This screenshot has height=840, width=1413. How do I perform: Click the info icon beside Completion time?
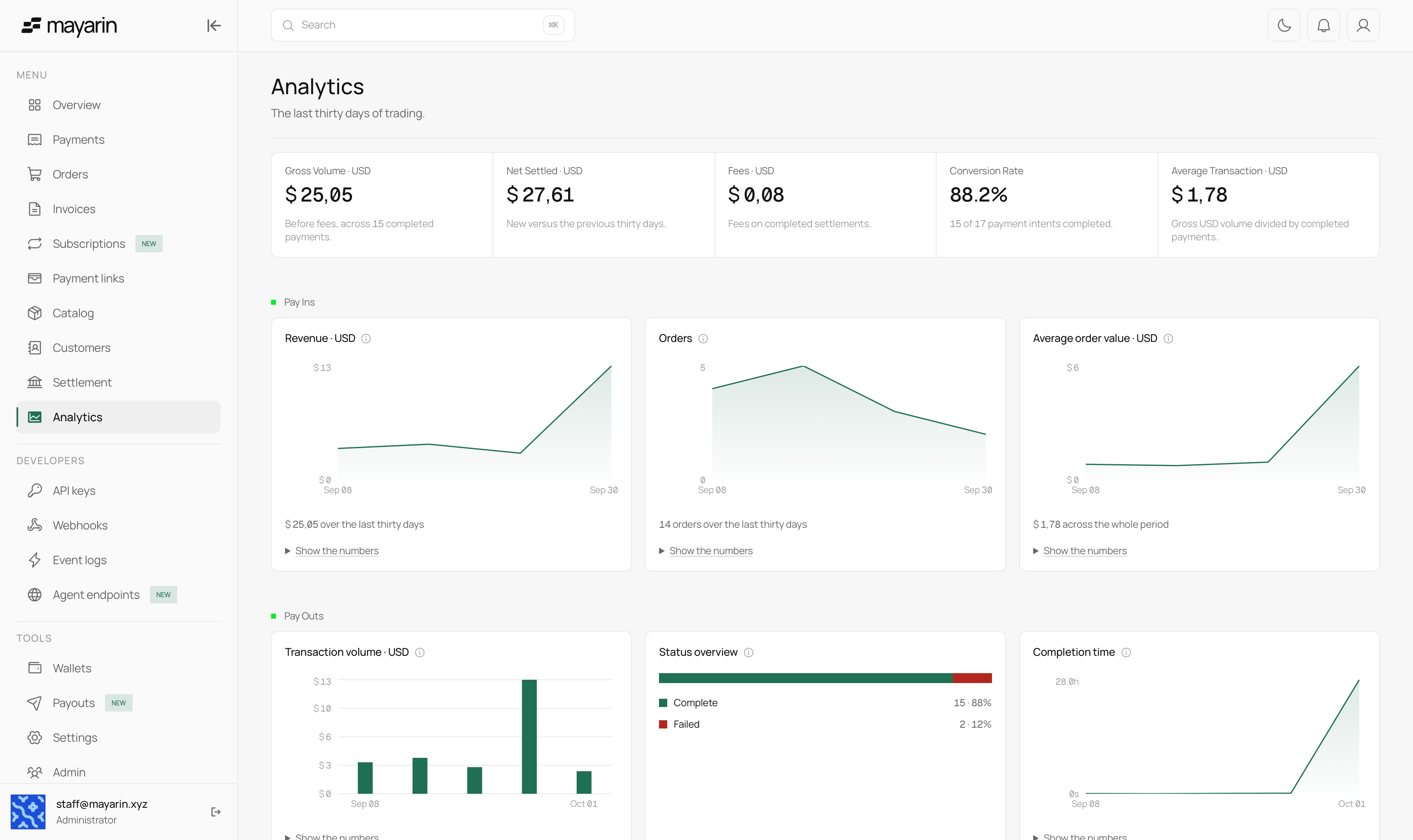[1125, 652]
